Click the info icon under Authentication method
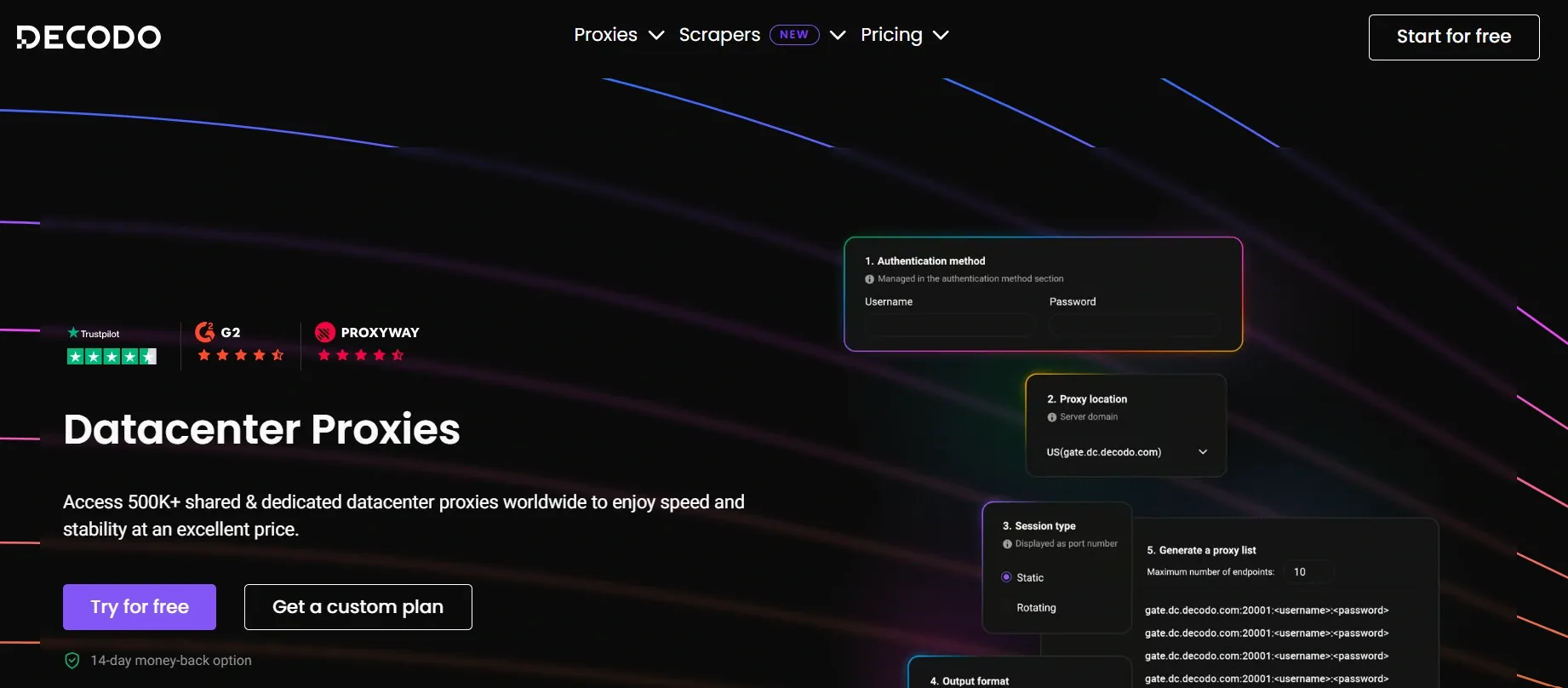 (870, 279)
